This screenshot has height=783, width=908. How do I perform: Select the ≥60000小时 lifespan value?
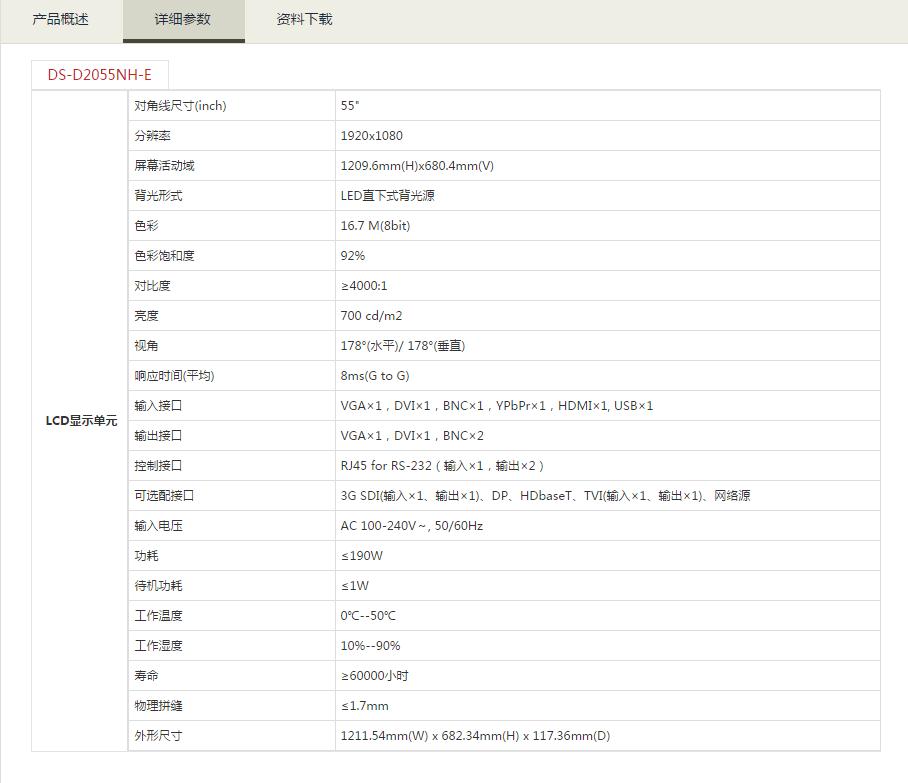click(x=374, y=676)
